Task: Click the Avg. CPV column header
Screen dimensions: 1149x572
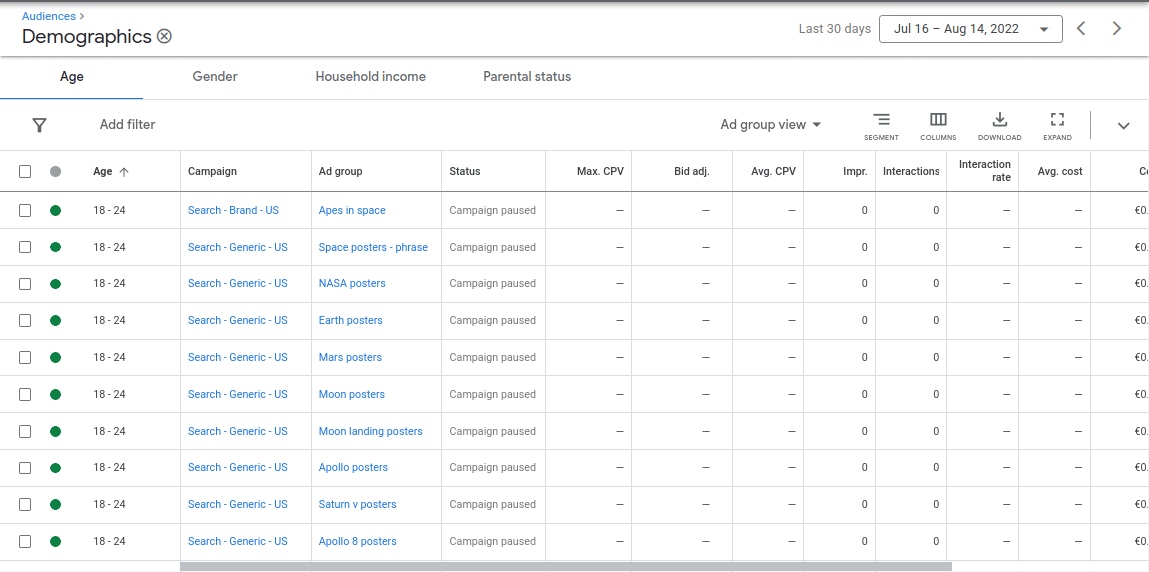Action: pyautogui.click(x=773, y=171)
